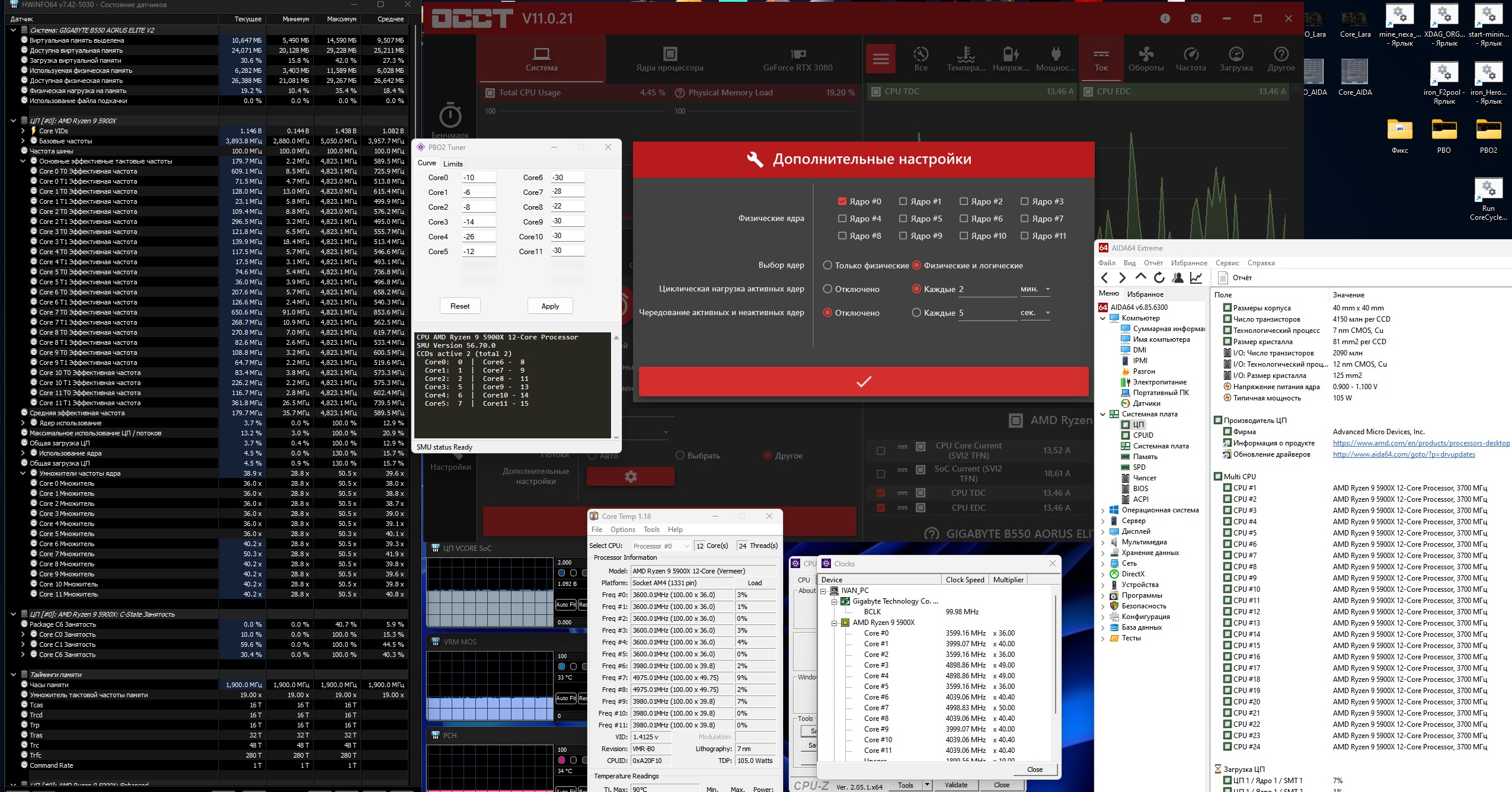Click the red gear advanced settings button
The width and height of the screenshot is (1512, 792).
coord(631,476)
